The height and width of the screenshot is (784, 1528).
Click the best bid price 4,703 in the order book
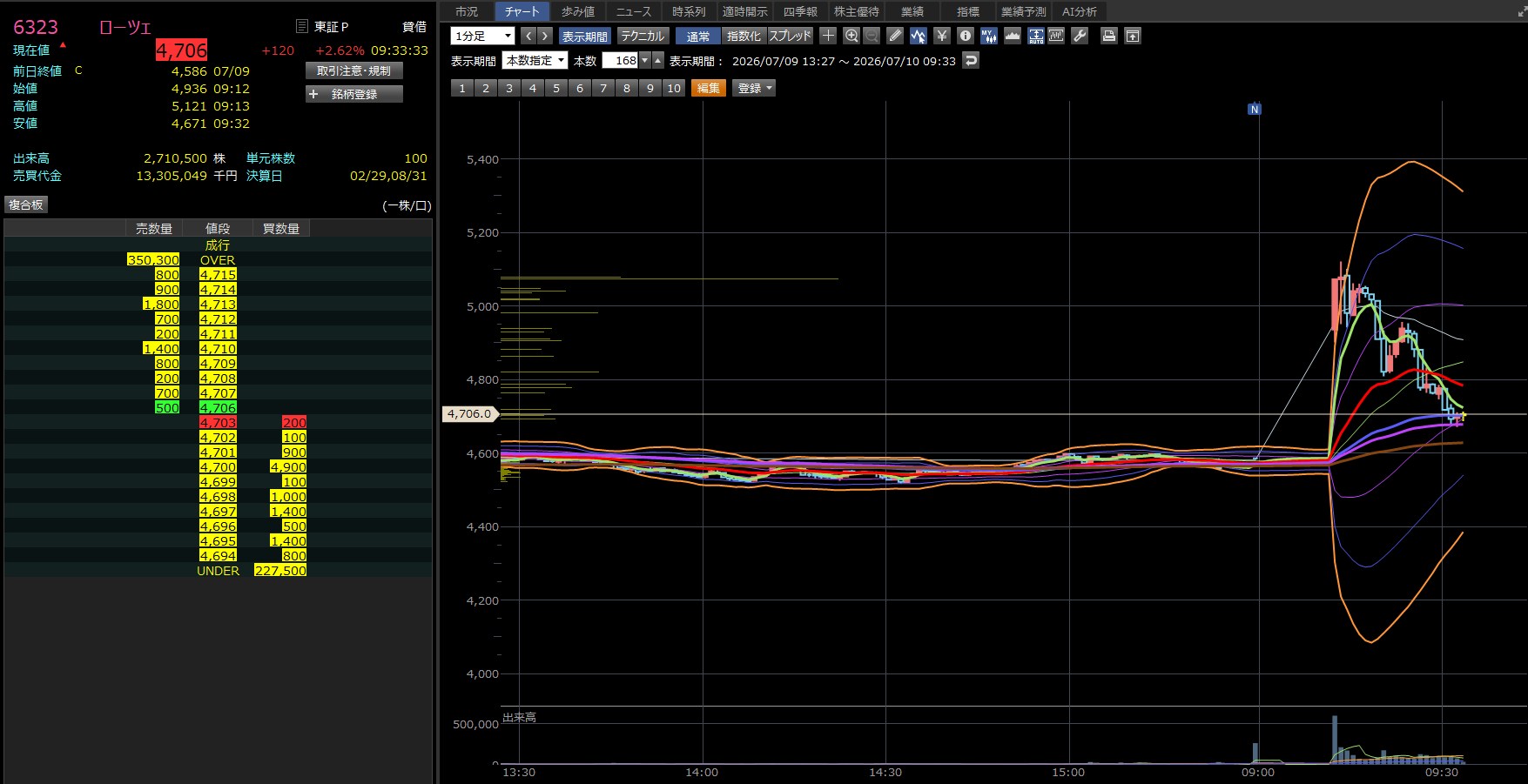pyautogui.click(x=218, y=423)
